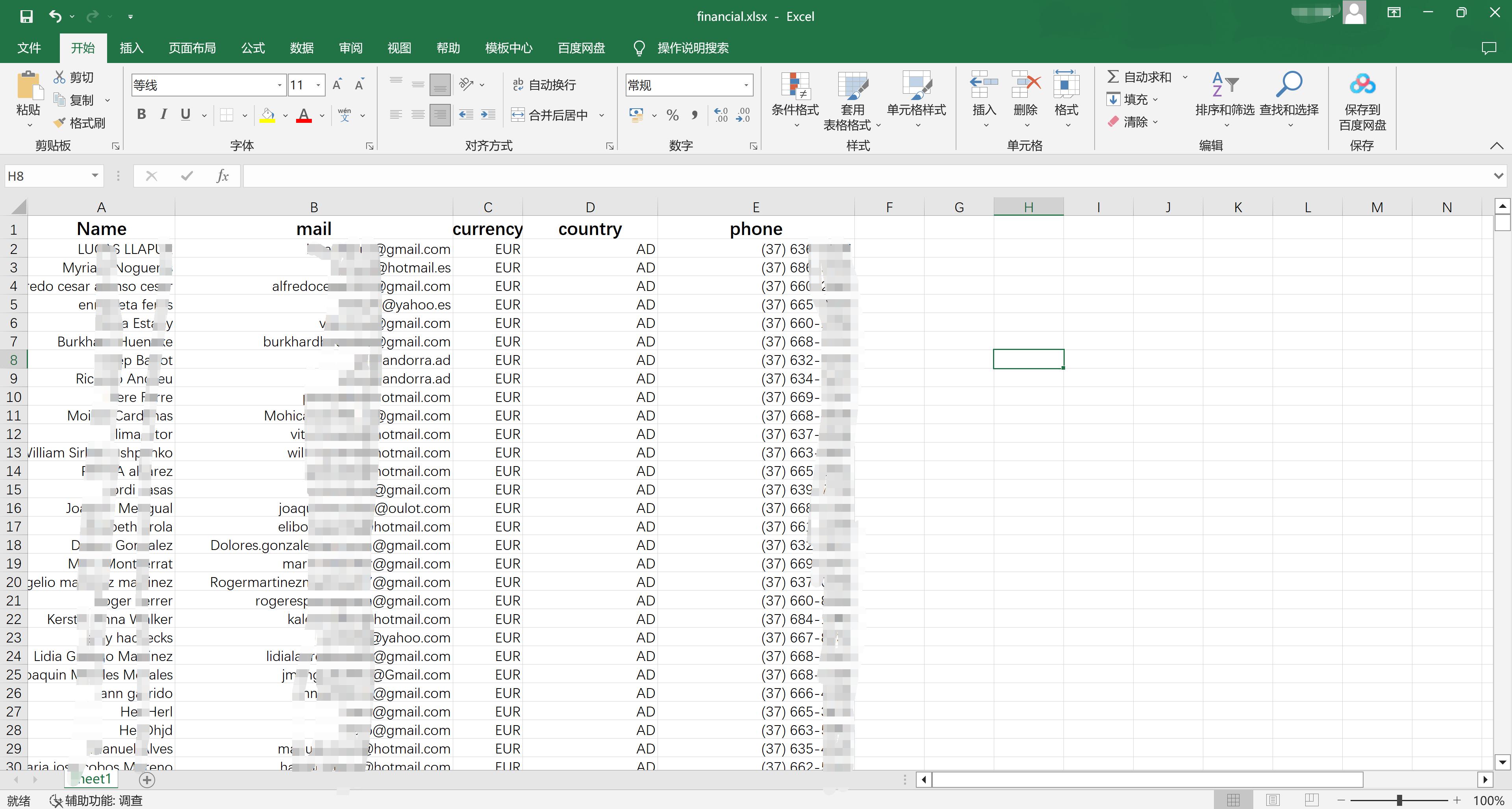
Task: Expand the formula bar
Action: point(1499,176)
